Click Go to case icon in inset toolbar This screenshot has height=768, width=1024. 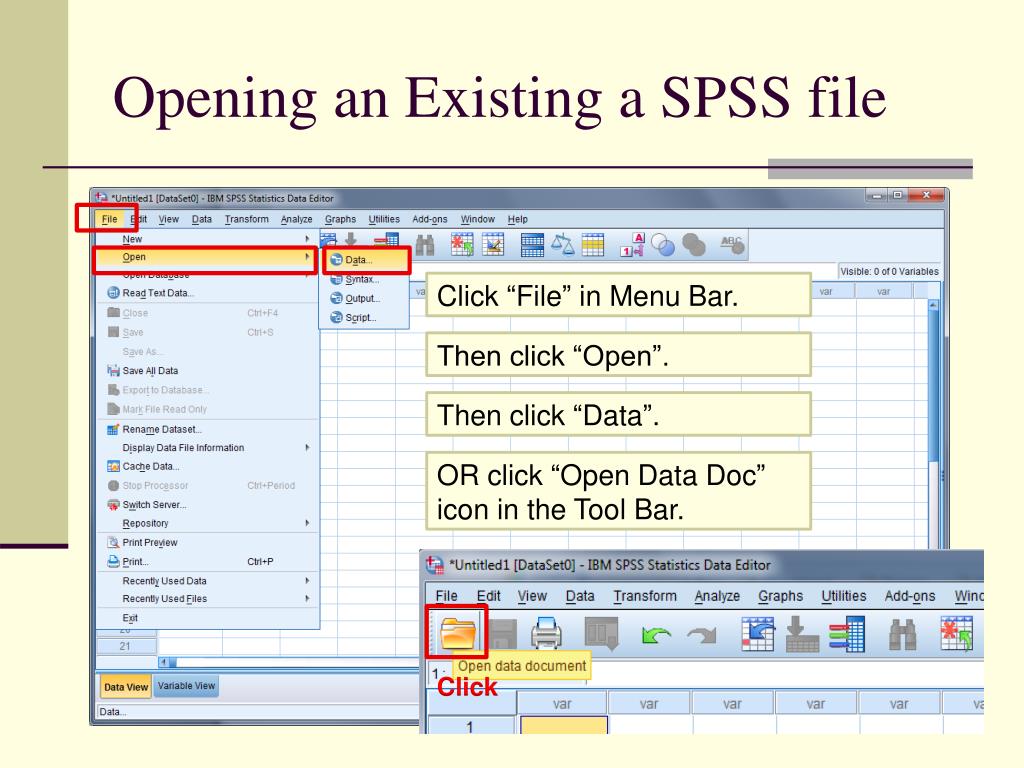(758, 633)
